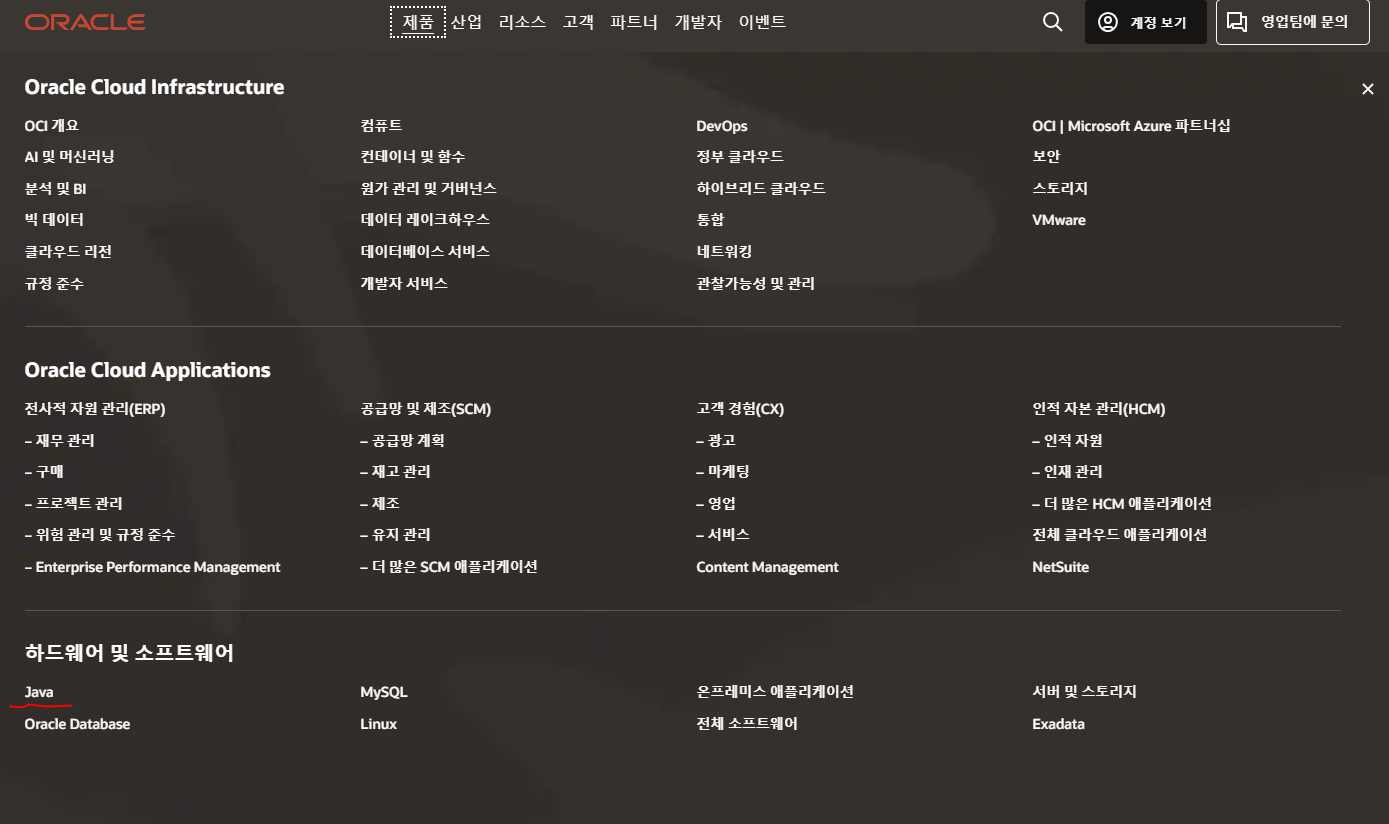Select – 인재 관리
This screenshot has height=824, width=1389.
[1067, 472]
